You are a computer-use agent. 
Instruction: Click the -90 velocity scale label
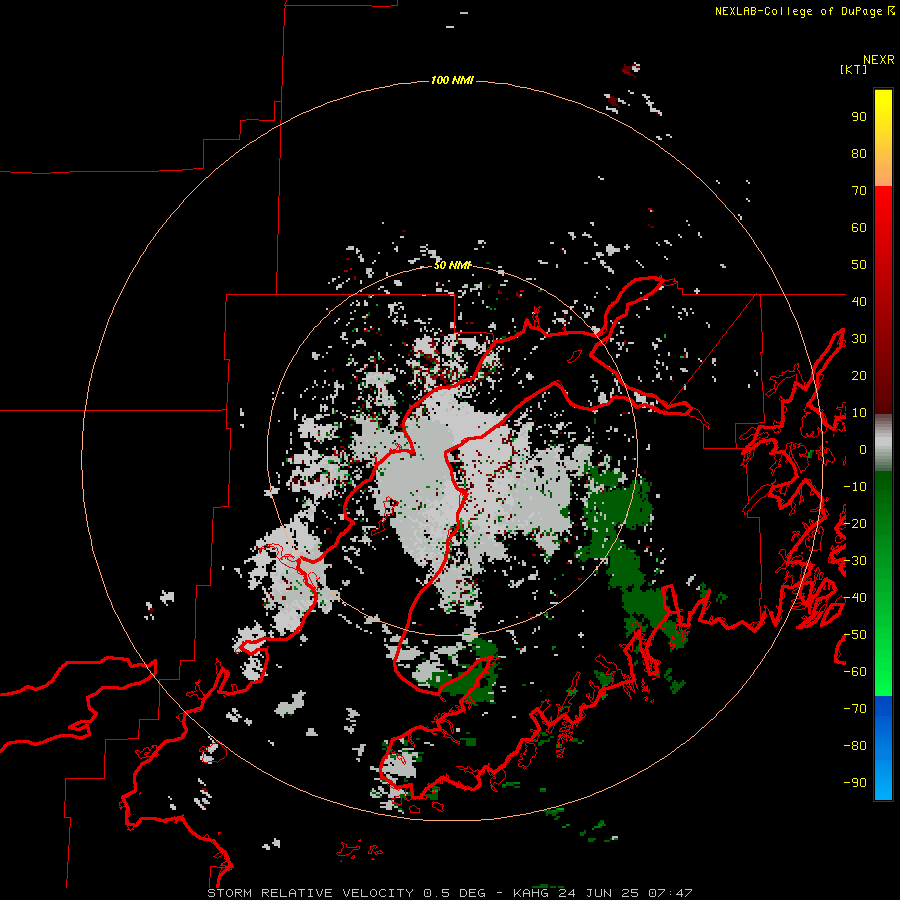(x=855, y=783)
